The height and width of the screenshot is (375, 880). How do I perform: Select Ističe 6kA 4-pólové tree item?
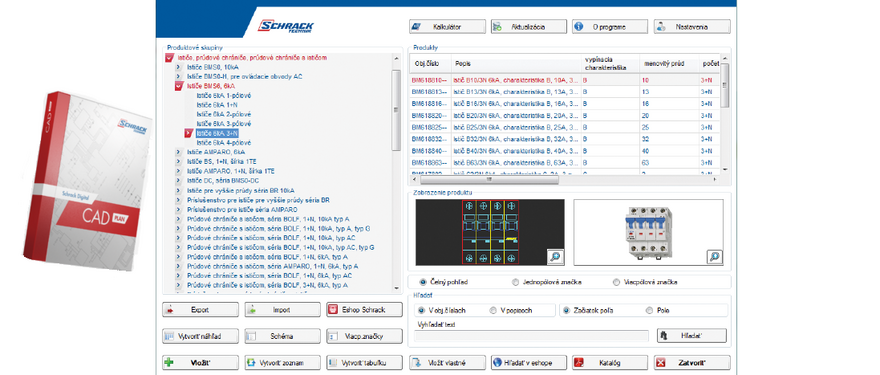tap(223, 143)
